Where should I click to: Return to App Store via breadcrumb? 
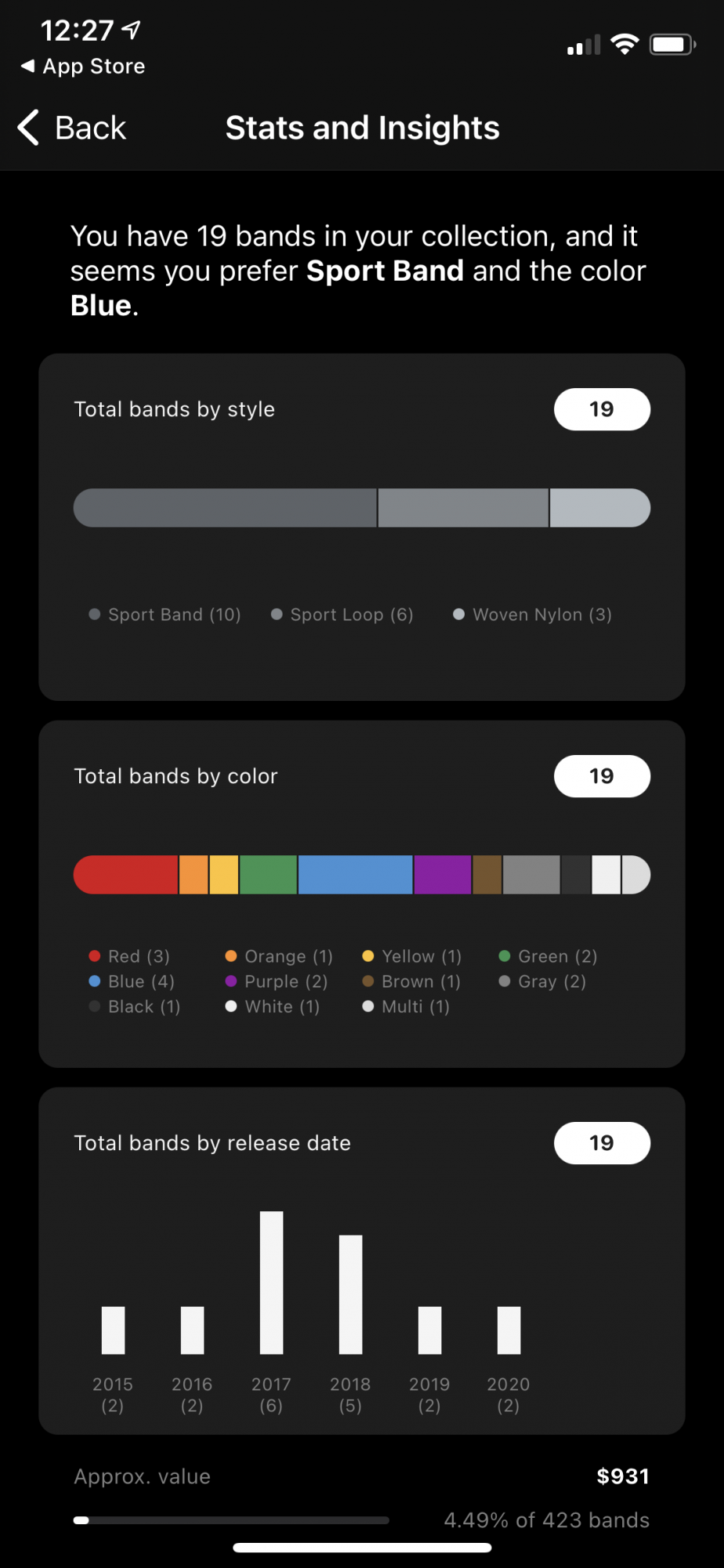tap(83, 67)
